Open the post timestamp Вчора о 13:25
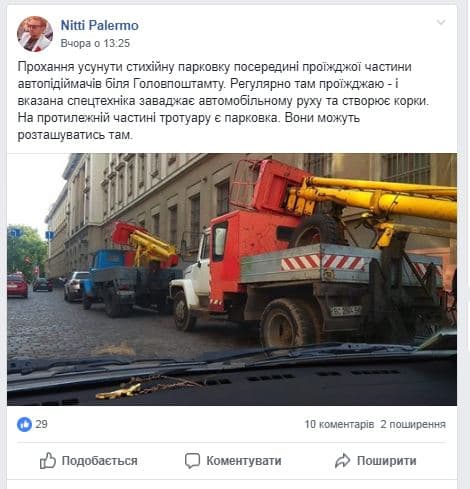Screen dimensions: 470x489 [95, 43]
